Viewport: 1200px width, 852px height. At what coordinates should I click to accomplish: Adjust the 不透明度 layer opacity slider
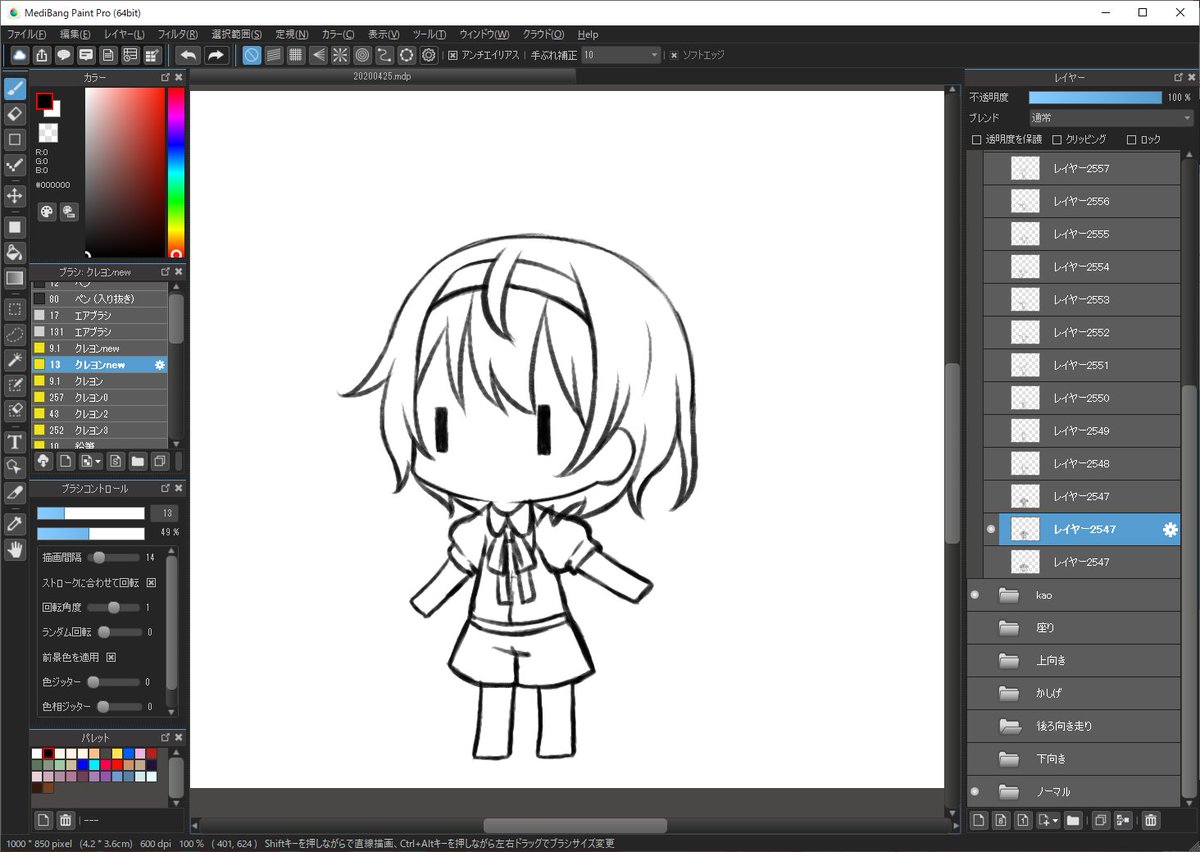pos(1094,98)
